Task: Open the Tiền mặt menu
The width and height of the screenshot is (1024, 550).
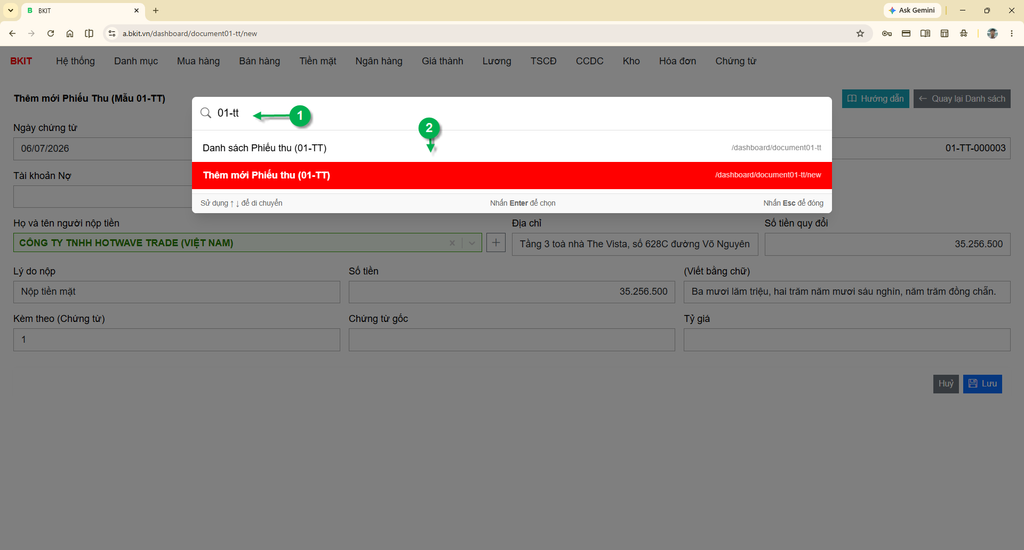Action: (318, 61)
